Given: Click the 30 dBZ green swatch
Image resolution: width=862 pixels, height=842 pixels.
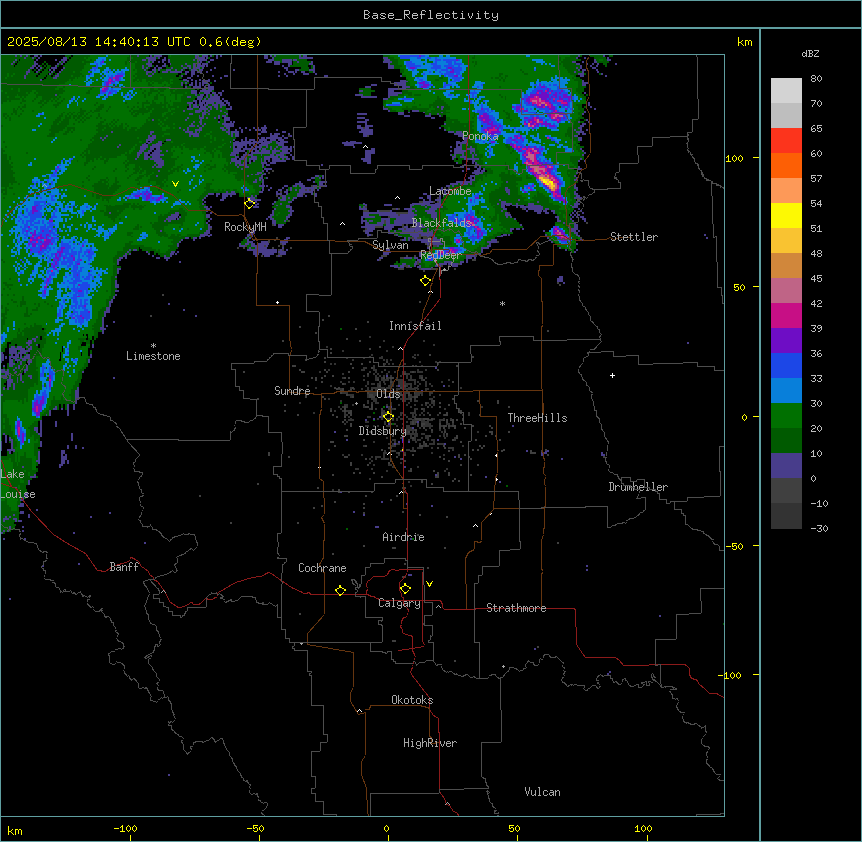Looking at the screenshot, I should tap(786, 416).
